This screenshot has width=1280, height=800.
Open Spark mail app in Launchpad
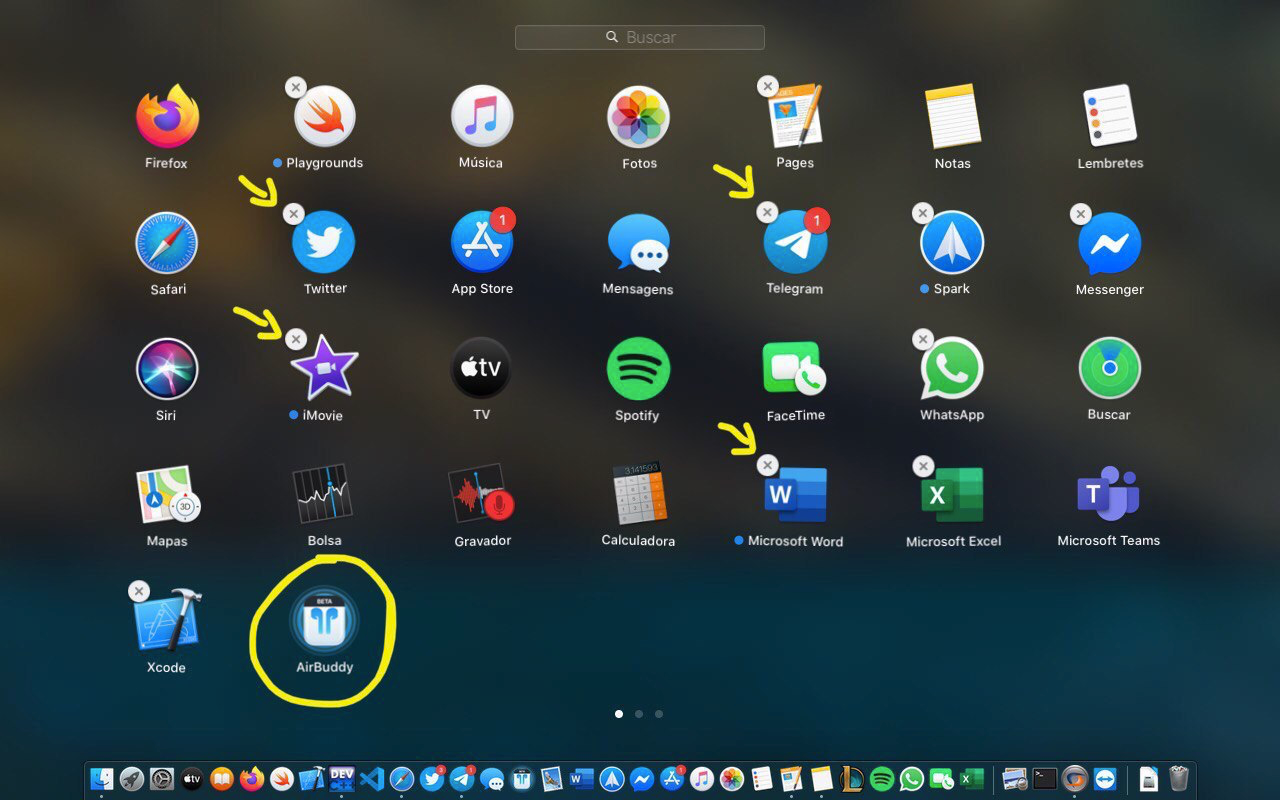[952, 242]
